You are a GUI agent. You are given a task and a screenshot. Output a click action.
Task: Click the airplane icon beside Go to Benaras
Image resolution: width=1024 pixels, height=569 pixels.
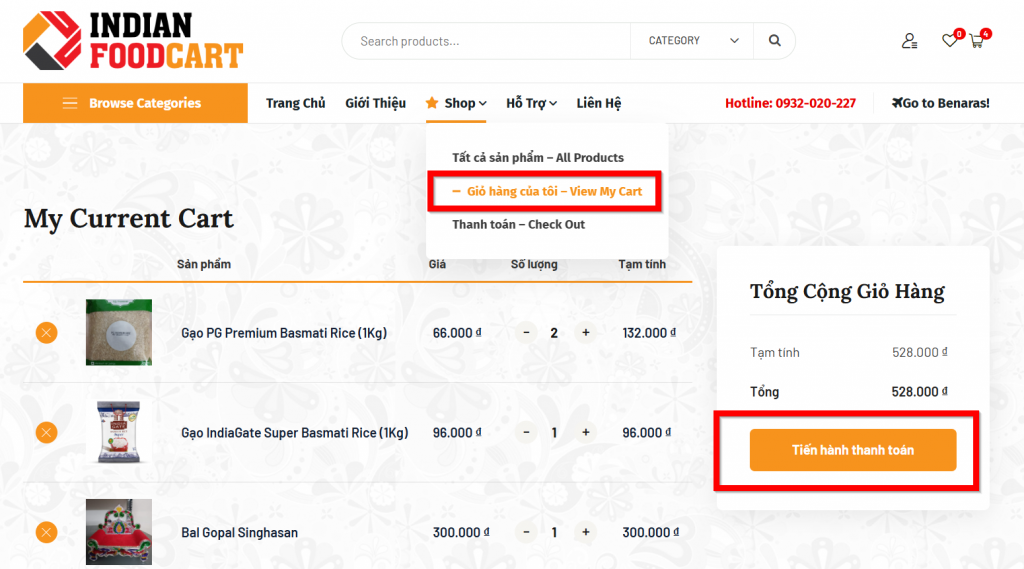coord(897,103)
